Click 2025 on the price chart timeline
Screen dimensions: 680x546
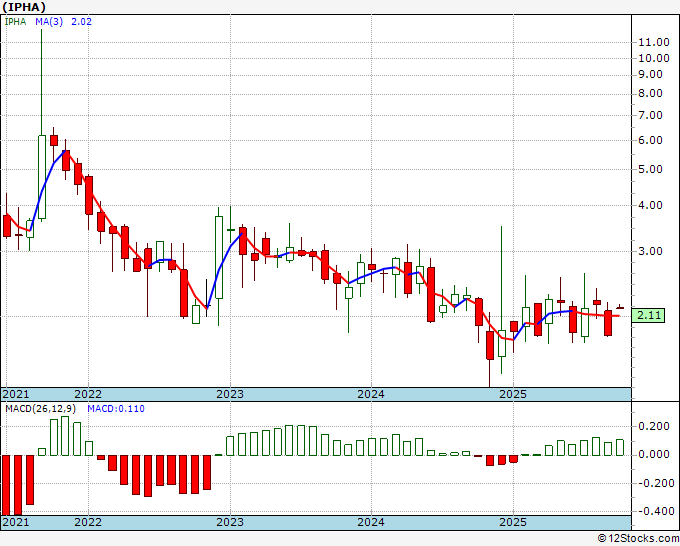pos(513,394)
